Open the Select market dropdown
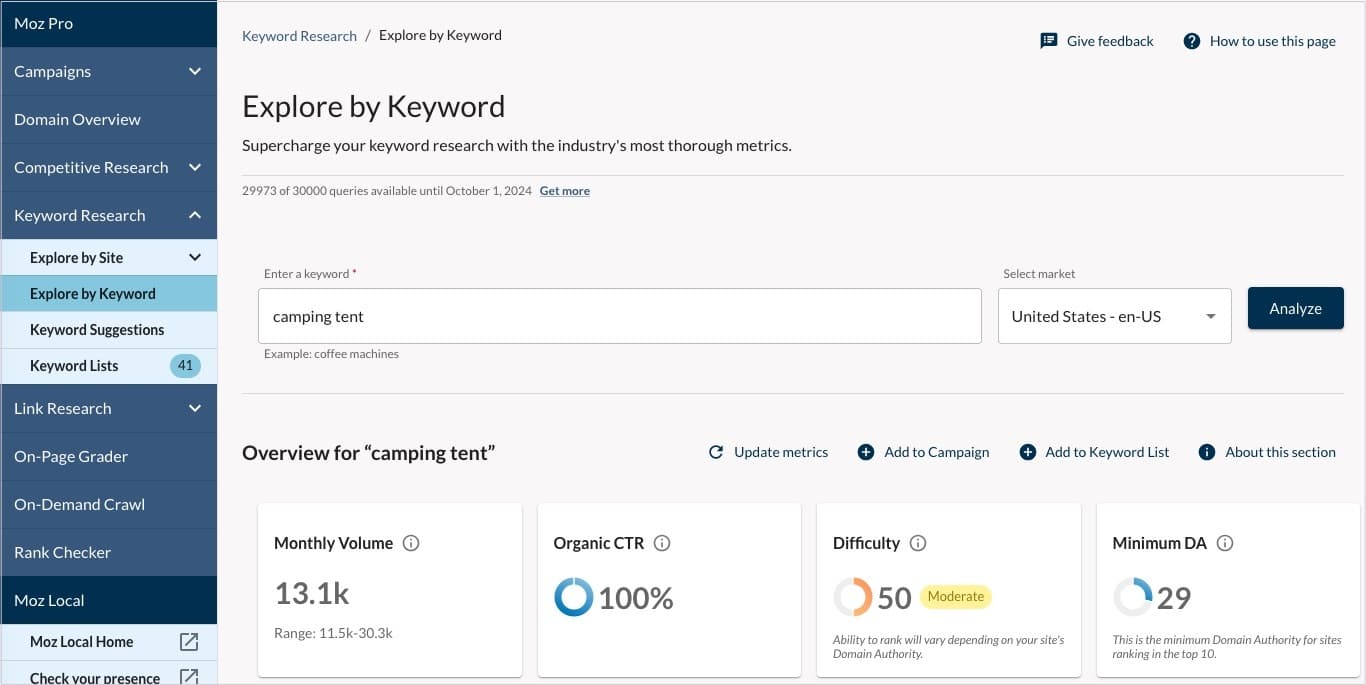This screenshot has width=1366, height=685. coord(1113,315)
